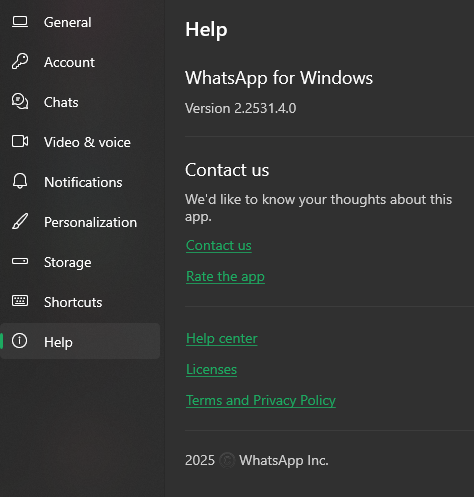The image size is (474, 497).
Task: Select the Chats settings entry
Action: pyautogui.click(x=80, y=102)
